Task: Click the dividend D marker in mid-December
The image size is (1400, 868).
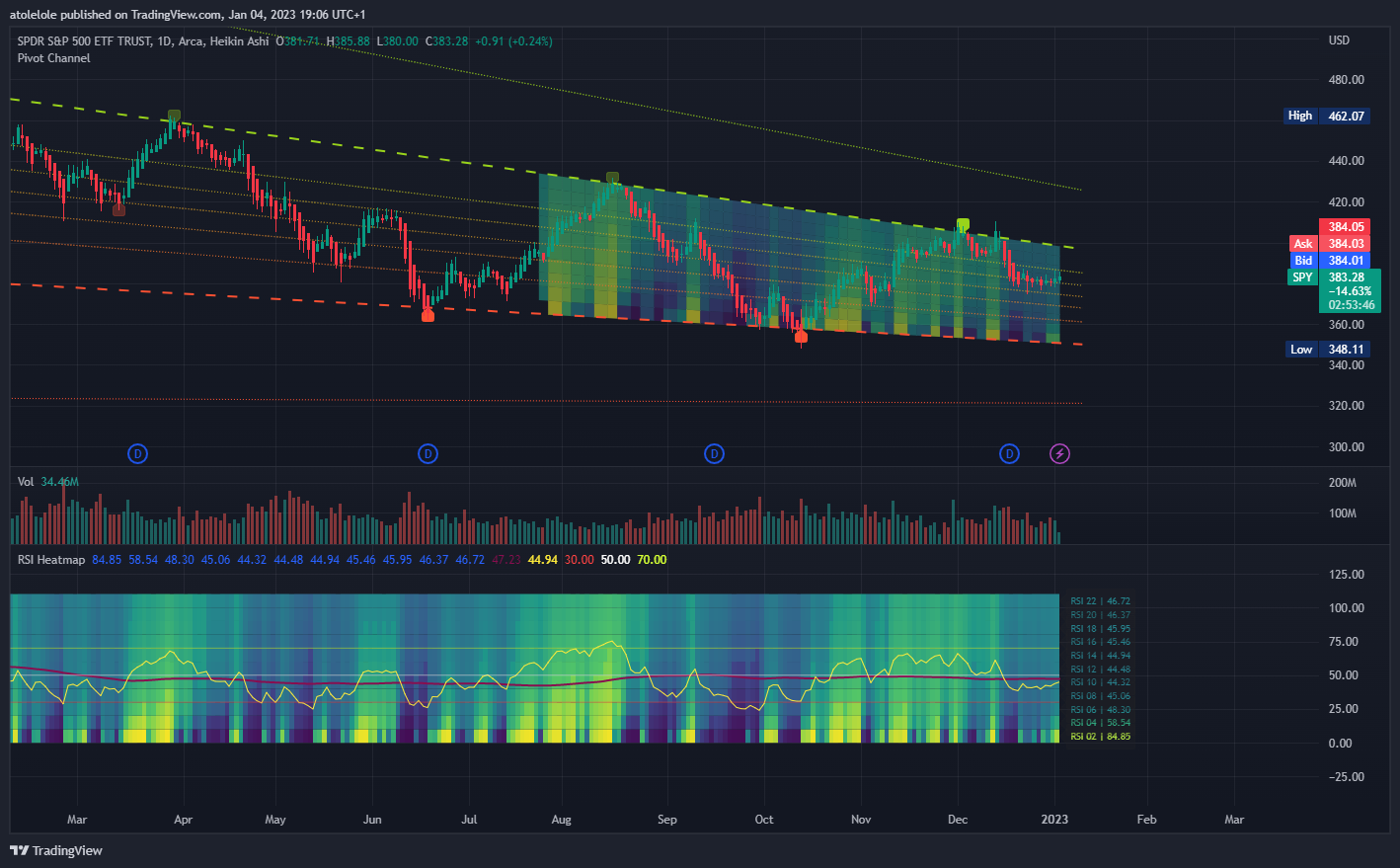Action: pos(1009,454)
